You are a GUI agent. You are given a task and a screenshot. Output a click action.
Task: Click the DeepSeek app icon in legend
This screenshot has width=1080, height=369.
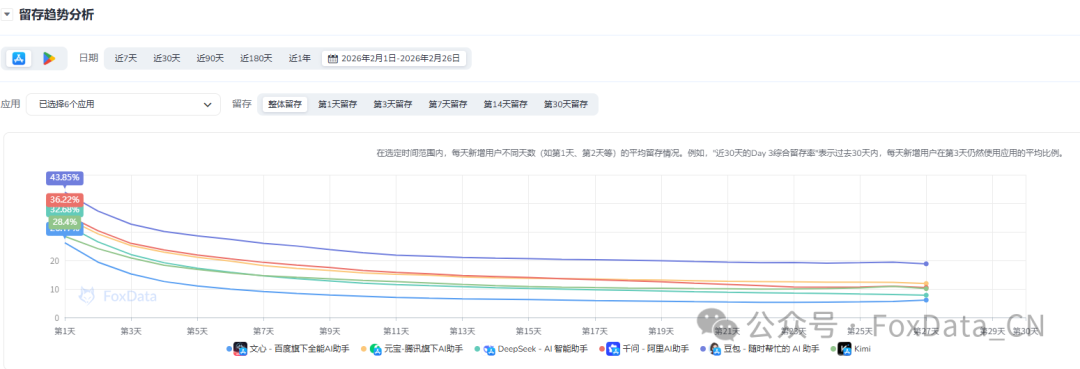coord(489,350)
